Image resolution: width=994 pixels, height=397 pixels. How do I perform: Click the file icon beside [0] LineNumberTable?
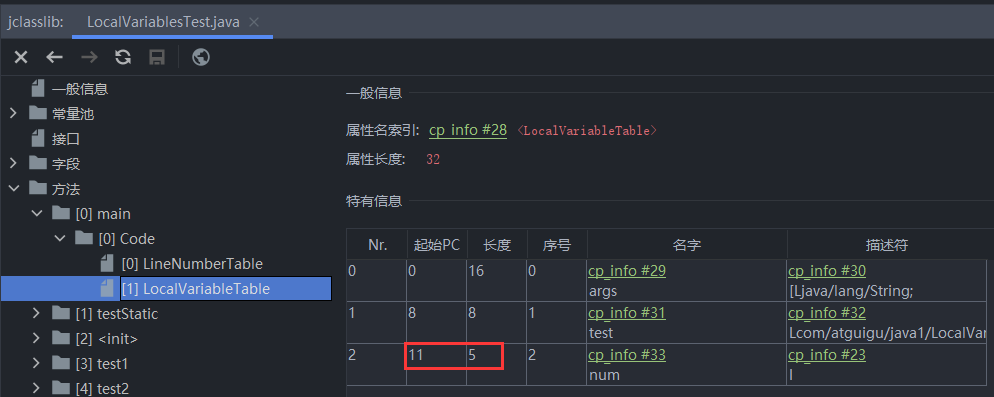pos(108,264)
